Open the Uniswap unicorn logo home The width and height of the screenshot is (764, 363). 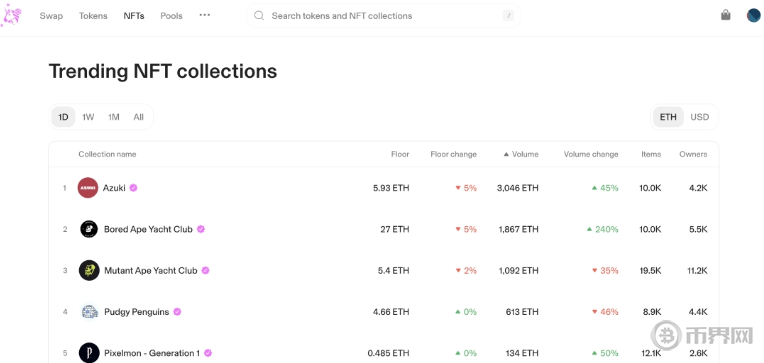coord(11,15)
